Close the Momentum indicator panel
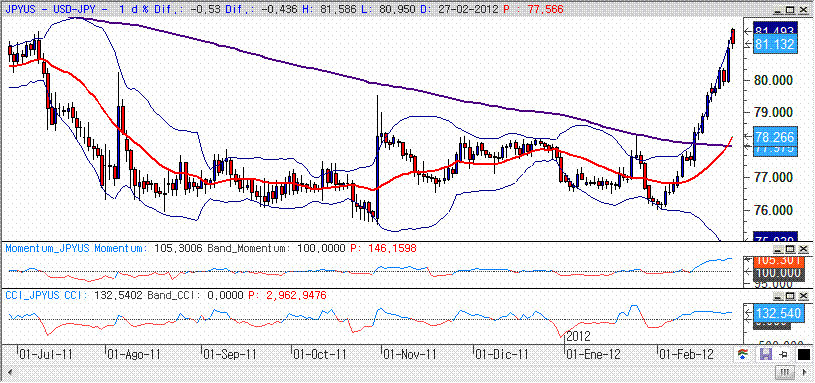Viewport: 815px width, 383px height. point(803,249)
